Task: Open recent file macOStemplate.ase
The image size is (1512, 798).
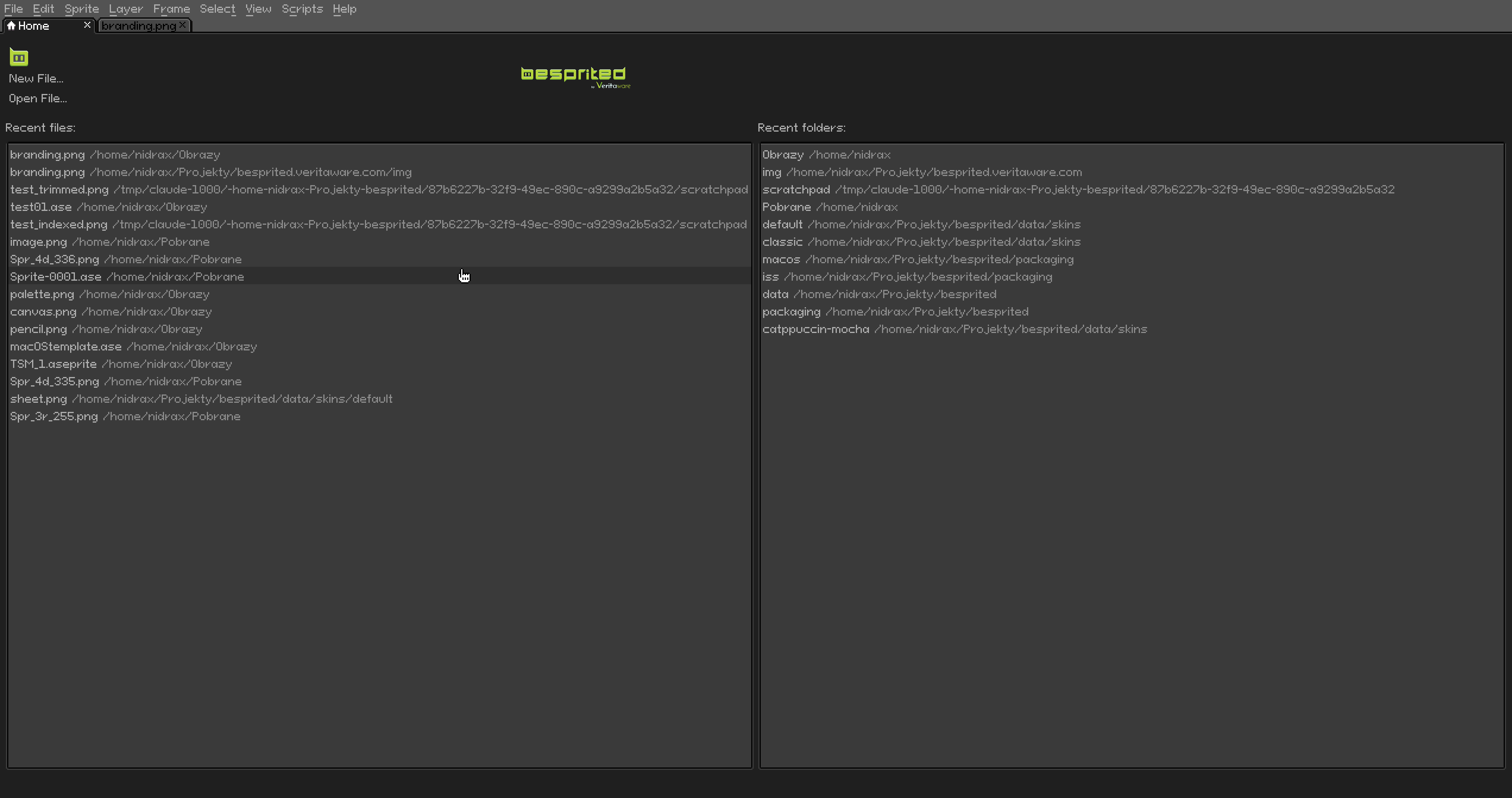Action: click(379, 346)
